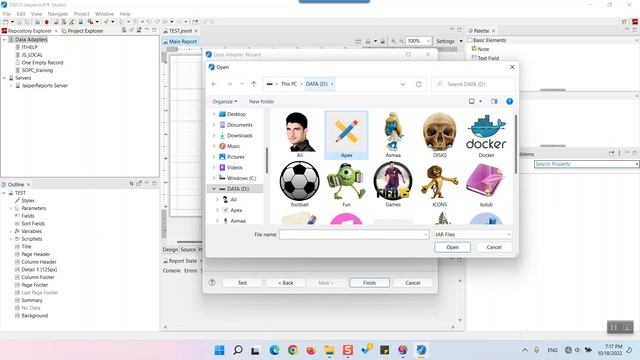
Task: Select JasperReports Server node
Action: [44, 86]
